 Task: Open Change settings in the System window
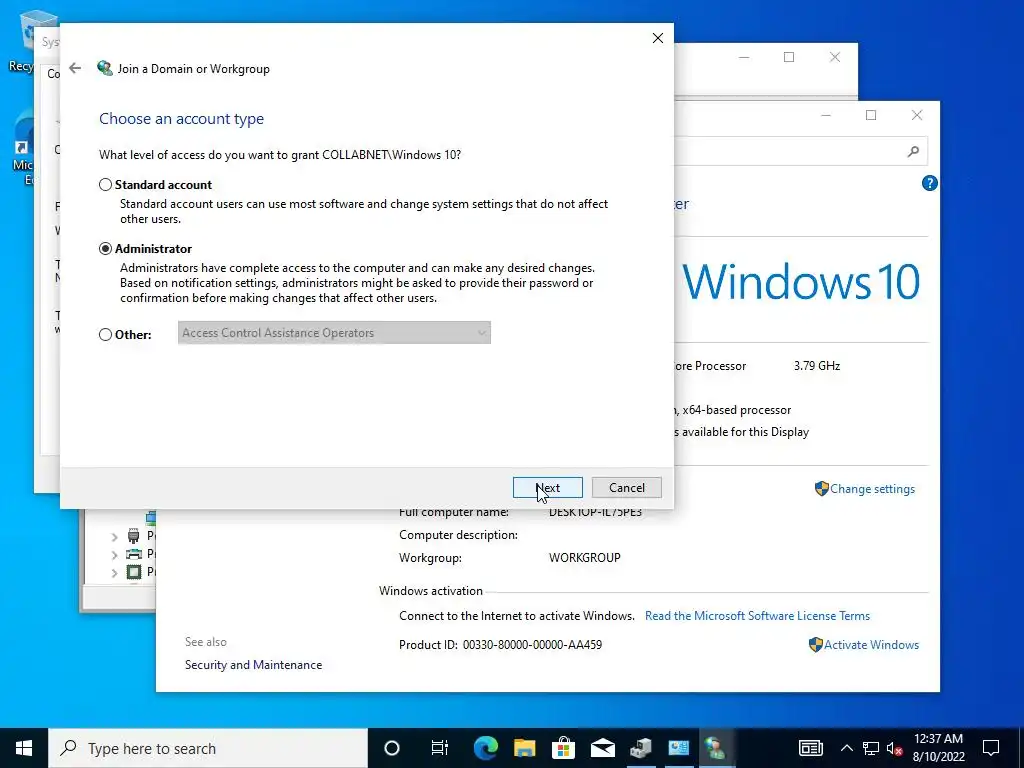tap(872, 488)
